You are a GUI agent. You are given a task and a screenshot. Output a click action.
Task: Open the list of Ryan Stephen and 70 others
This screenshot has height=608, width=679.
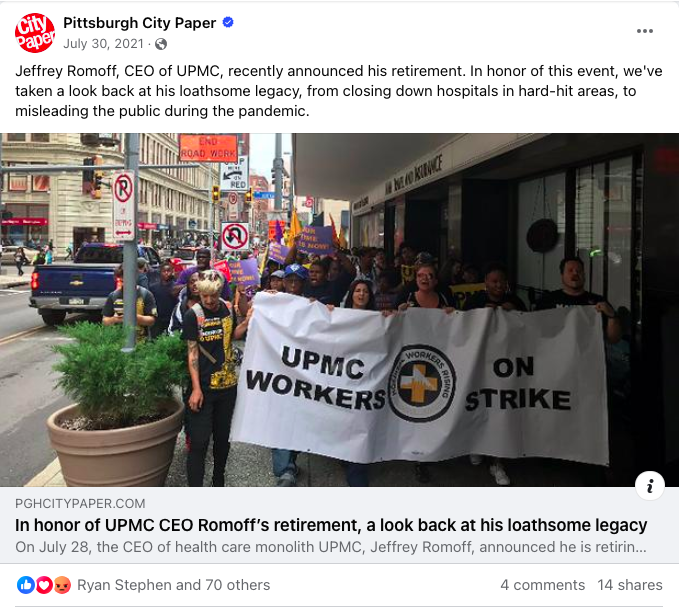[173, 585]
